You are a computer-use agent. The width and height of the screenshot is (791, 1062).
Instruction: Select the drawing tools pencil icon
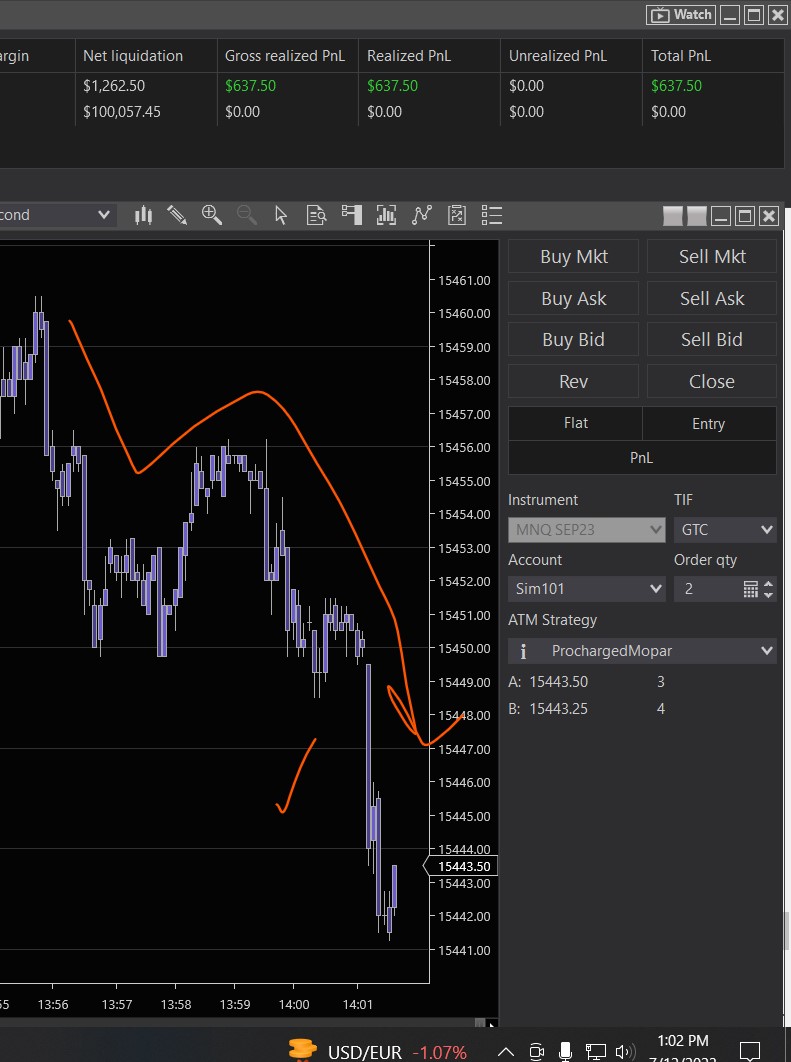177,215
